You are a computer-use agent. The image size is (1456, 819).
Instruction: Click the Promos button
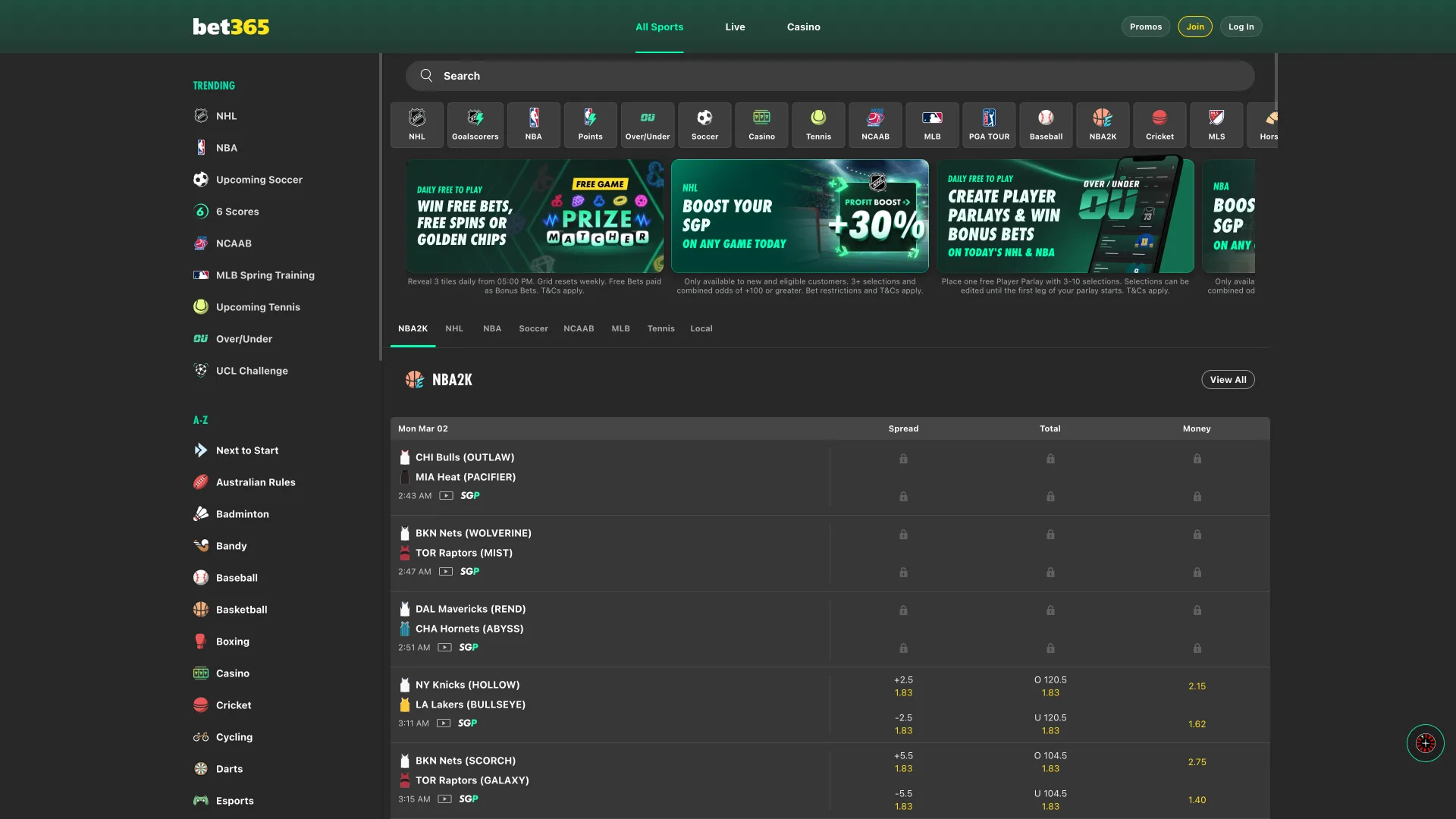tap(1145, 27)
